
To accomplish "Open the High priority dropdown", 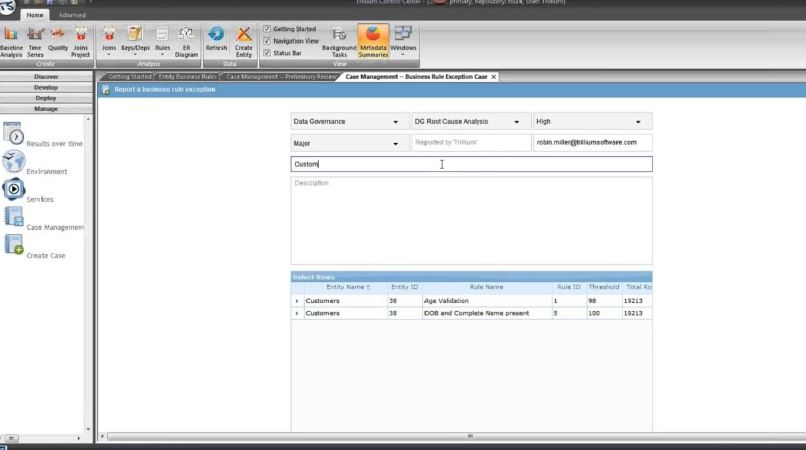I will [593, 121].
